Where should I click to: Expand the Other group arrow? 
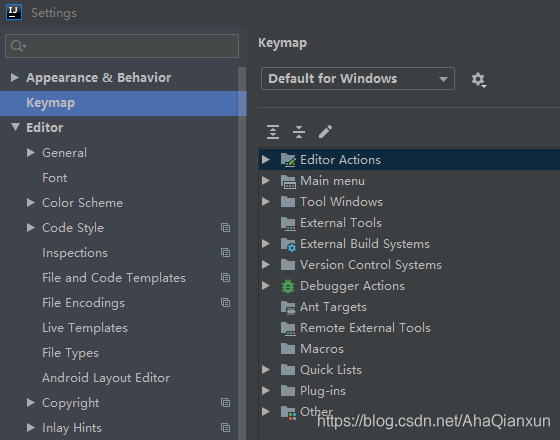click(266, 412)
